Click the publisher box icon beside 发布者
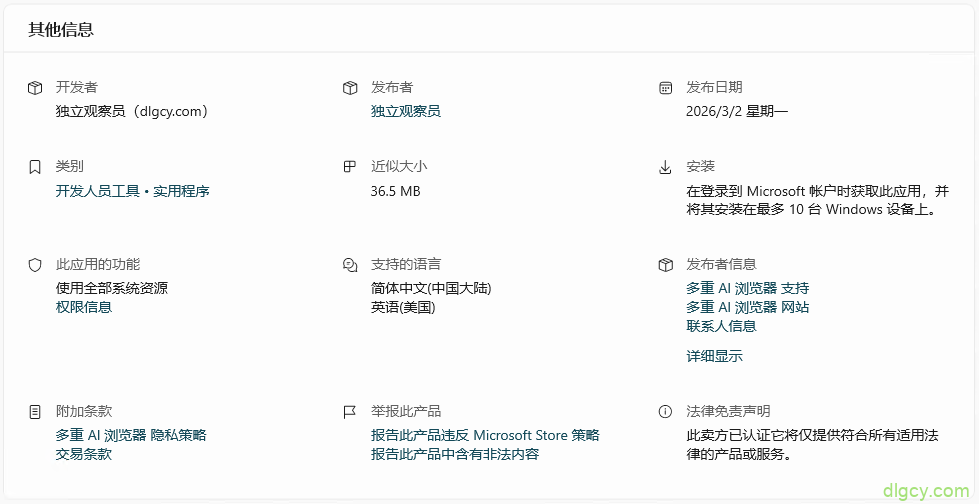This screenshot has height=504, width=979. coord(350,88)
